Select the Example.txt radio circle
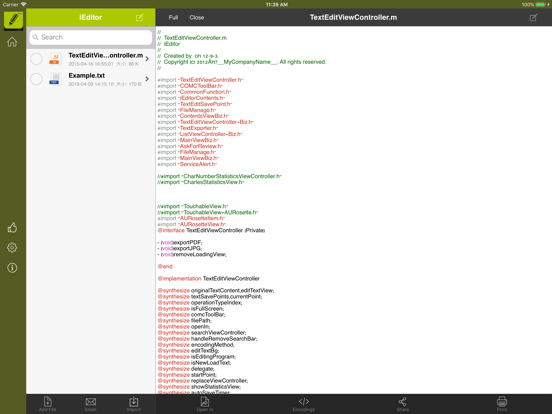The width and height of the screenshot is (552, 414). (x=36, y=79)
